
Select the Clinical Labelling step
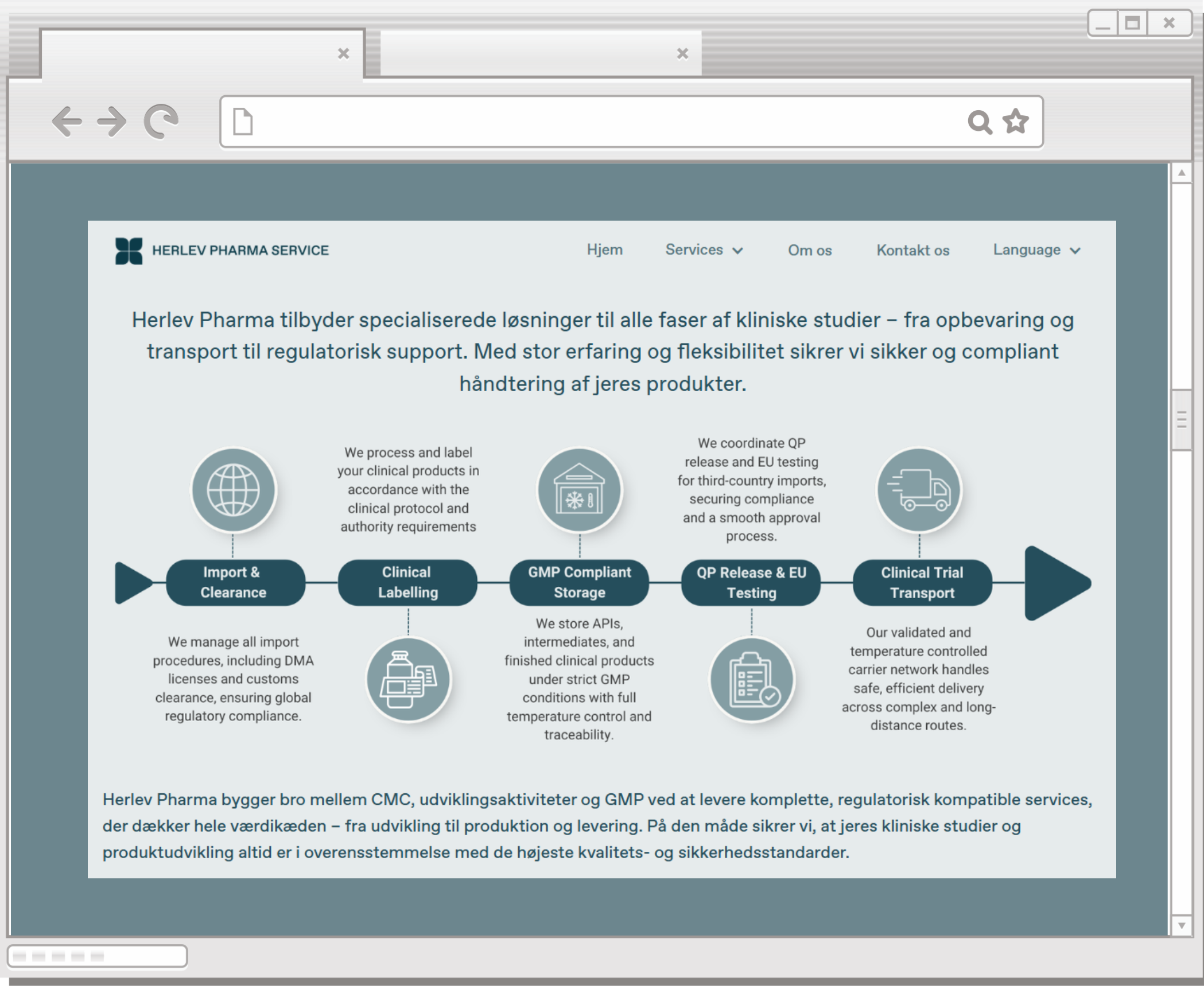coord(407,583)
